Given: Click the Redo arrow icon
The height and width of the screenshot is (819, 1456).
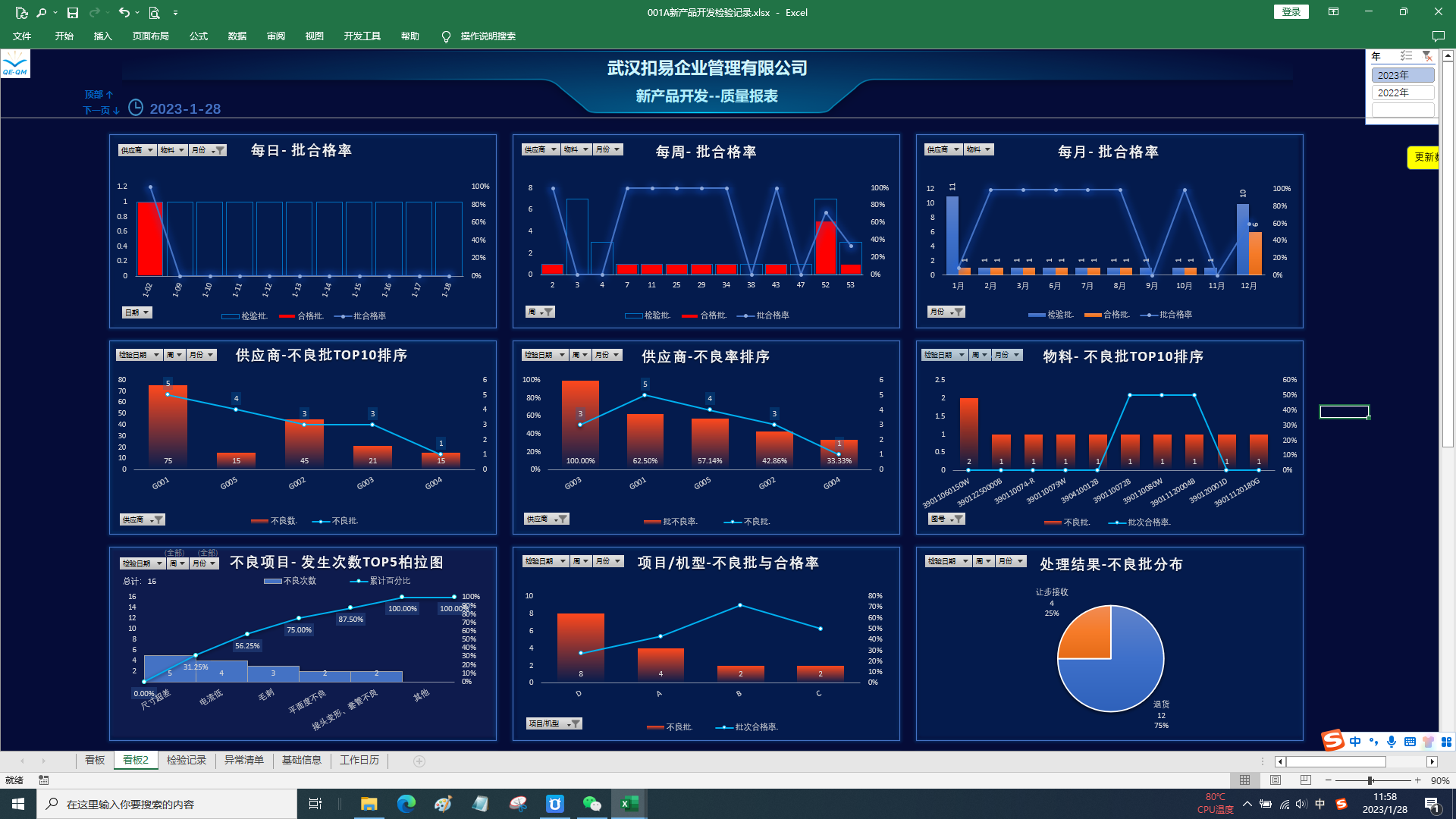Looking at the screenshot, I should (94, 13).
